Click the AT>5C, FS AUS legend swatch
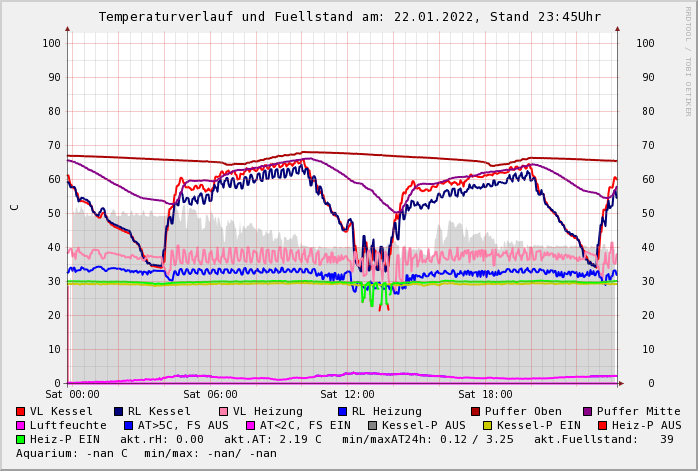 128,426
